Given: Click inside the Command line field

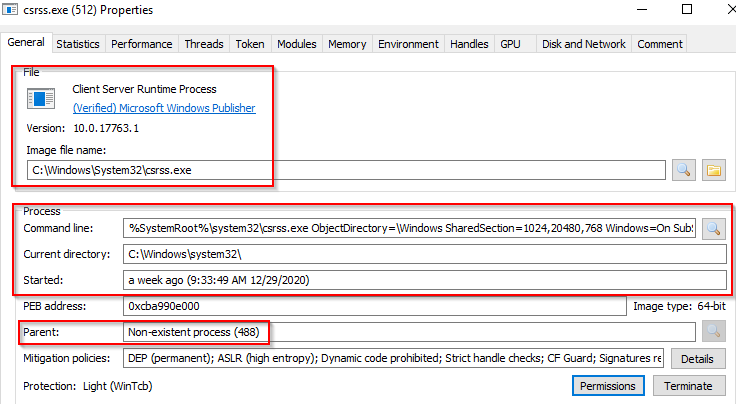Looking at the screenshot, I should tap(410, 228).
